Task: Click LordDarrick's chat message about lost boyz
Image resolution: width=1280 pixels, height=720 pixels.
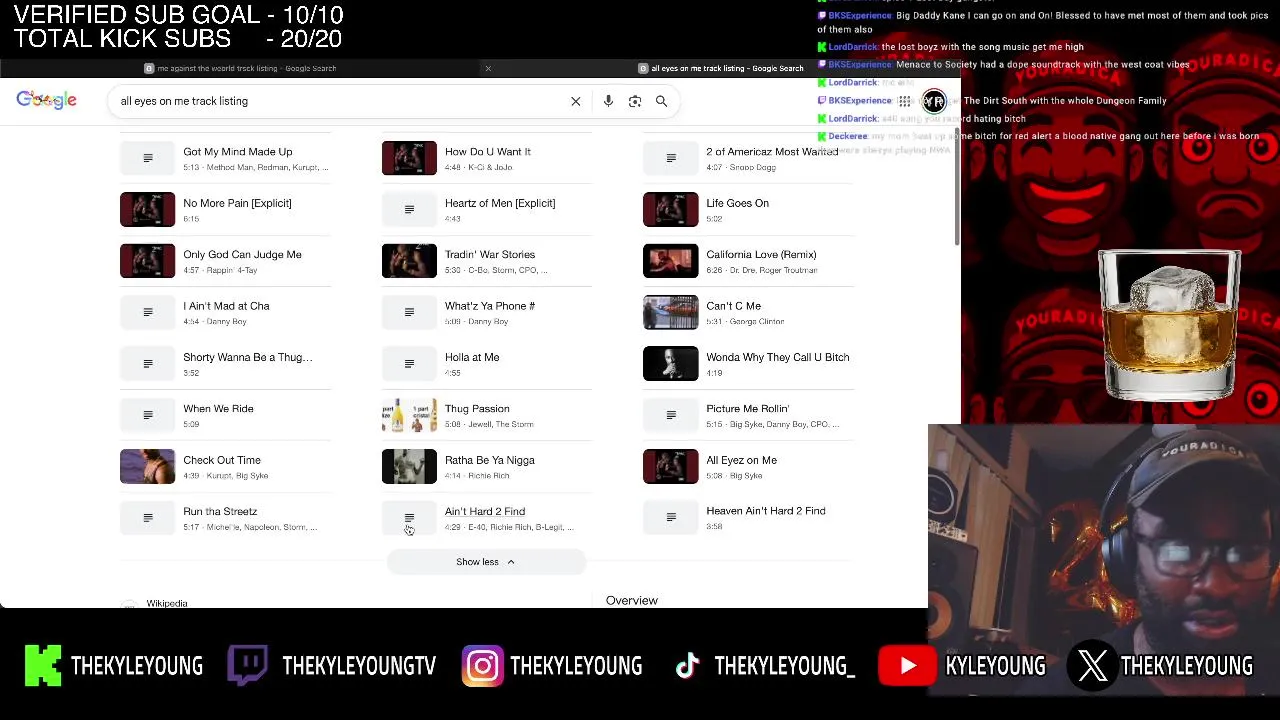Action: click(x=951, y=47)
